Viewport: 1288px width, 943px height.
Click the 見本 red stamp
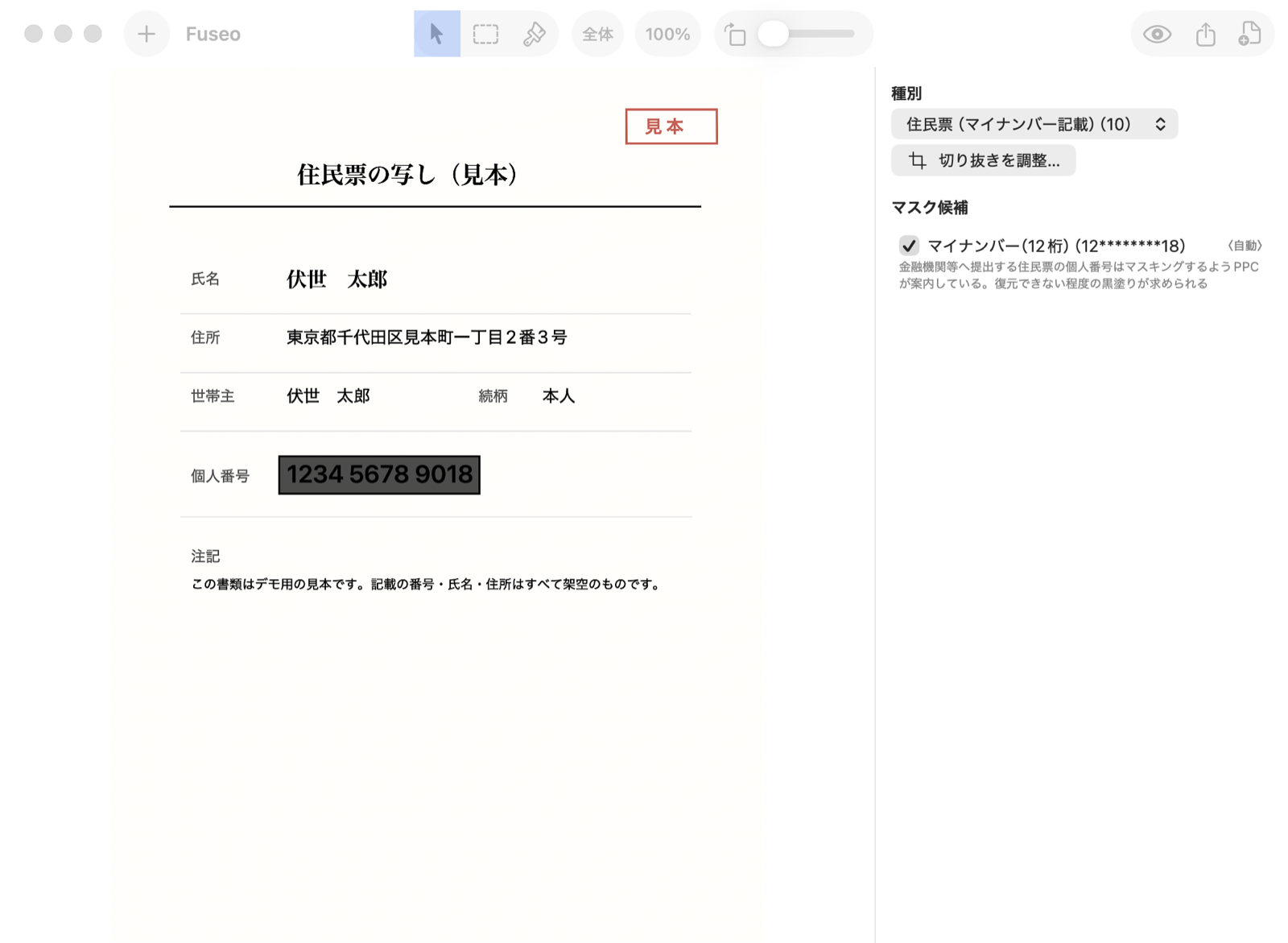[671, 126]
